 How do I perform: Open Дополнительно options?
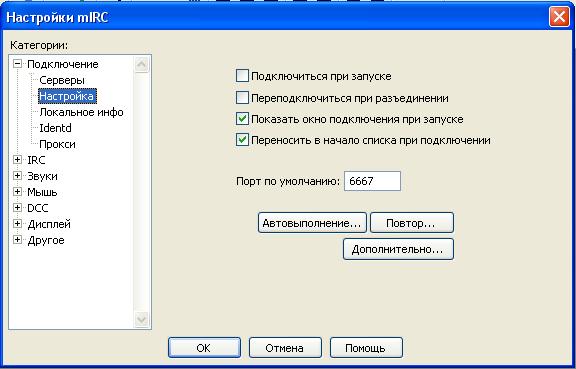tap(398, 249)
